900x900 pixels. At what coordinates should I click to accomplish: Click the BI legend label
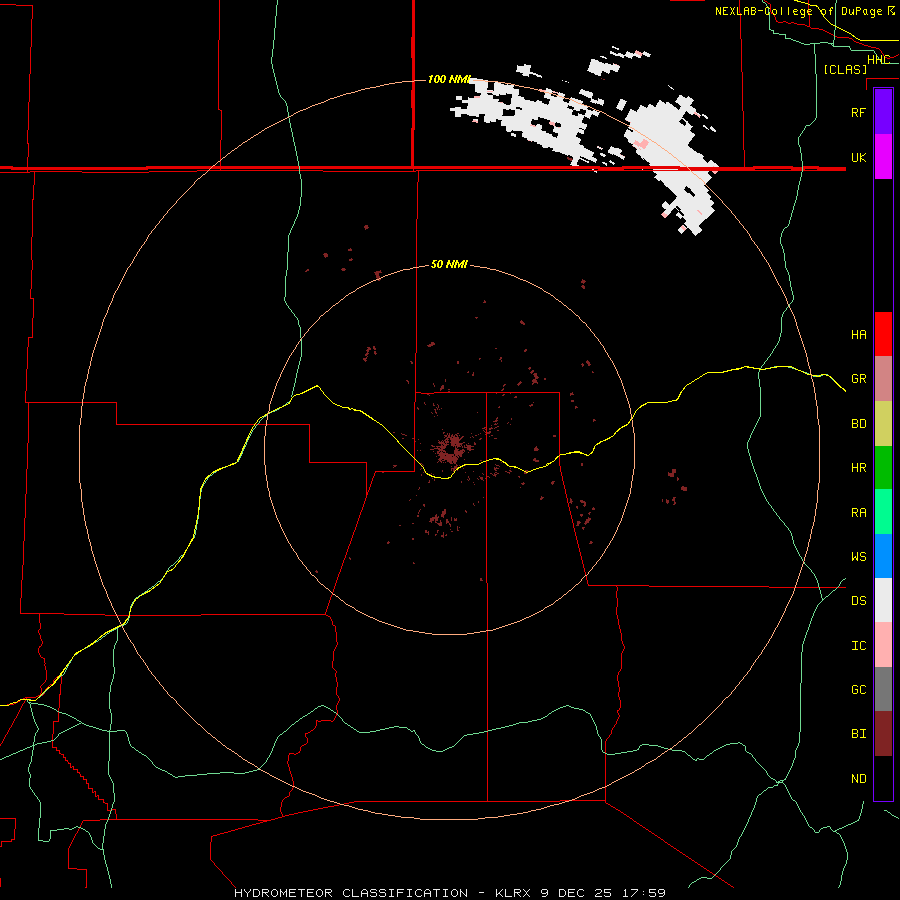pyautogui.click(x=859, y=734)
